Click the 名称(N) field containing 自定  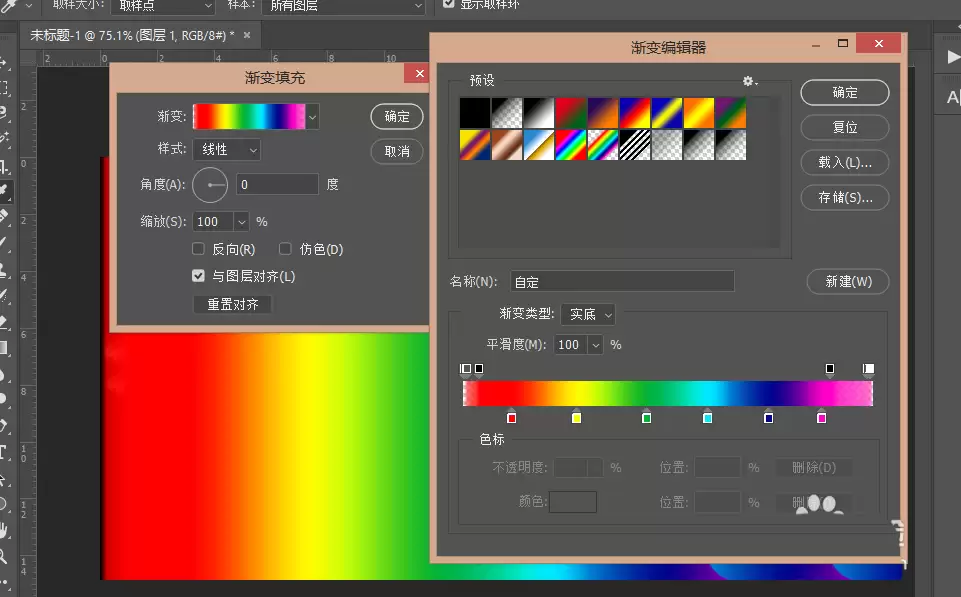tap(622, 281)
